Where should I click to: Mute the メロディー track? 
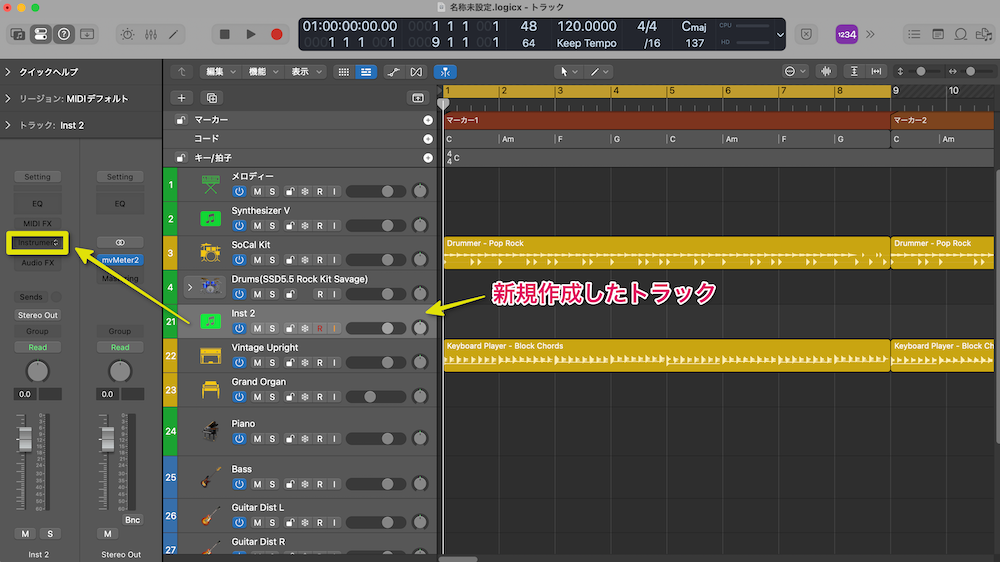pyautogui.click(x=257, y=191)
